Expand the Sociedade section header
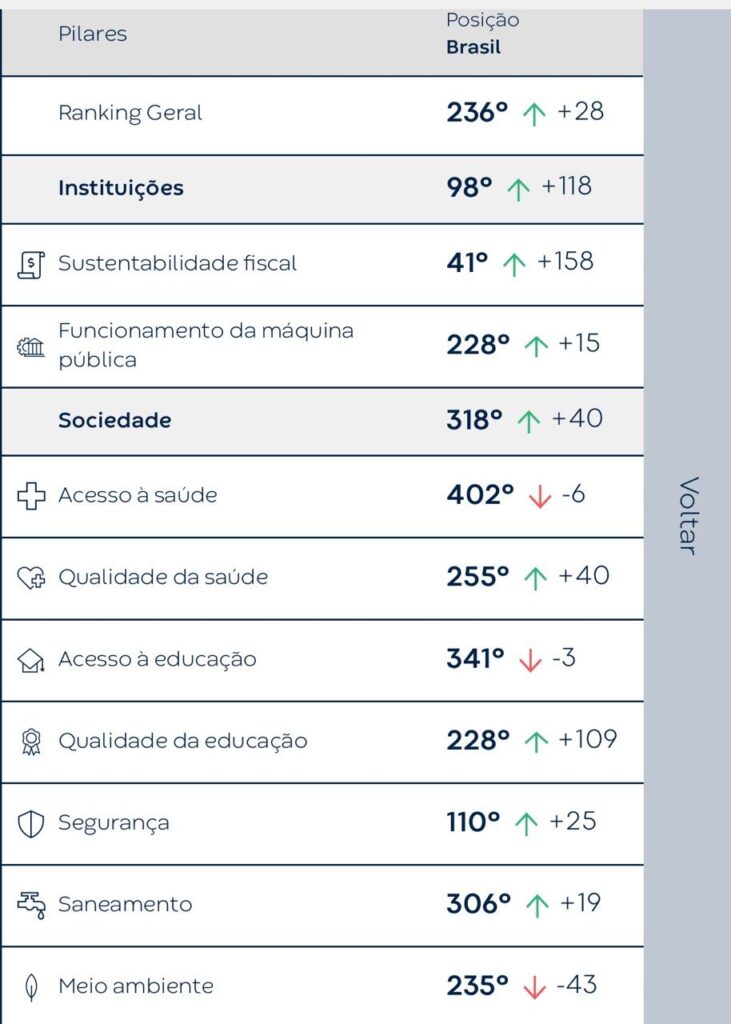Viewport: 731px width, 1024px height. point(114,420)
